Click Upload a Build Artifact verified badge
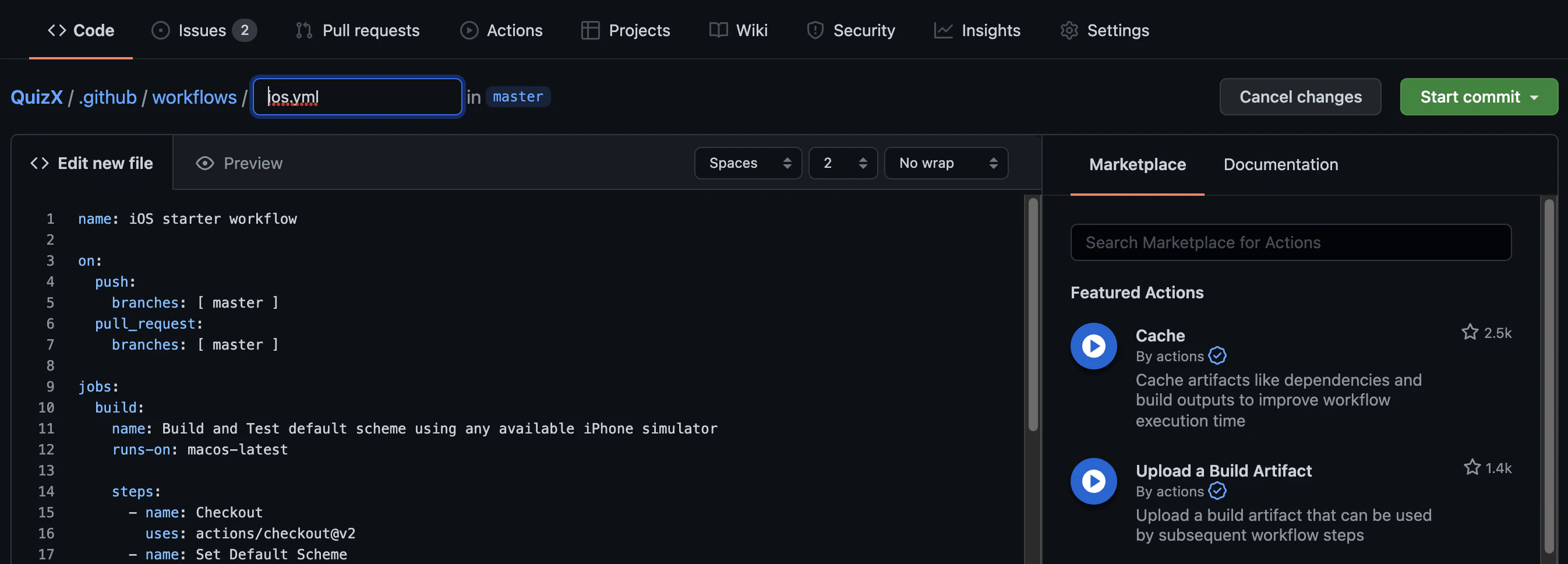 pos(1217,491)
